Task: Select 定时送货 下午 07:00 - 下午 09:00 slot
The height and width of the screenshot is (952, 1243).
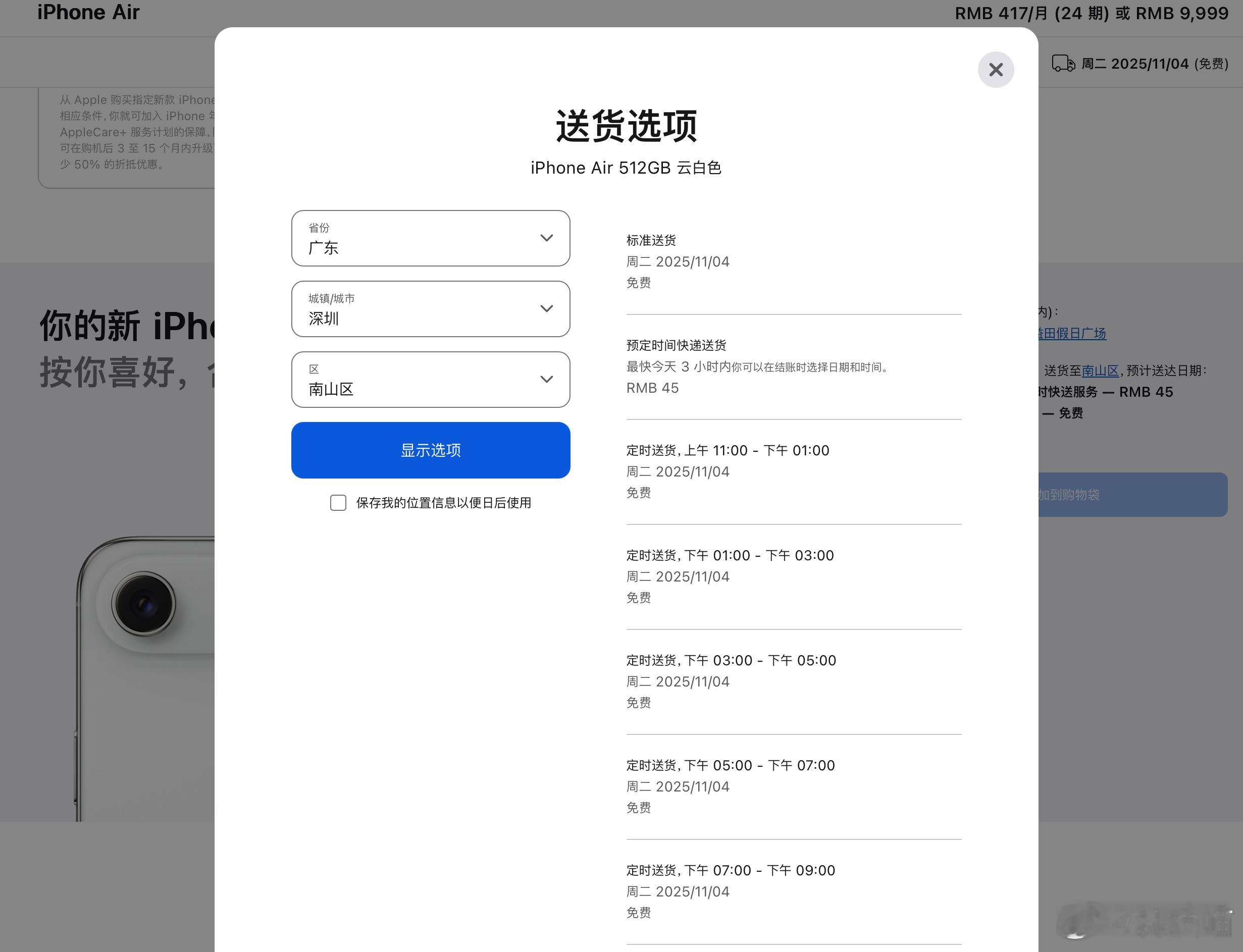Action: (730, 870)
